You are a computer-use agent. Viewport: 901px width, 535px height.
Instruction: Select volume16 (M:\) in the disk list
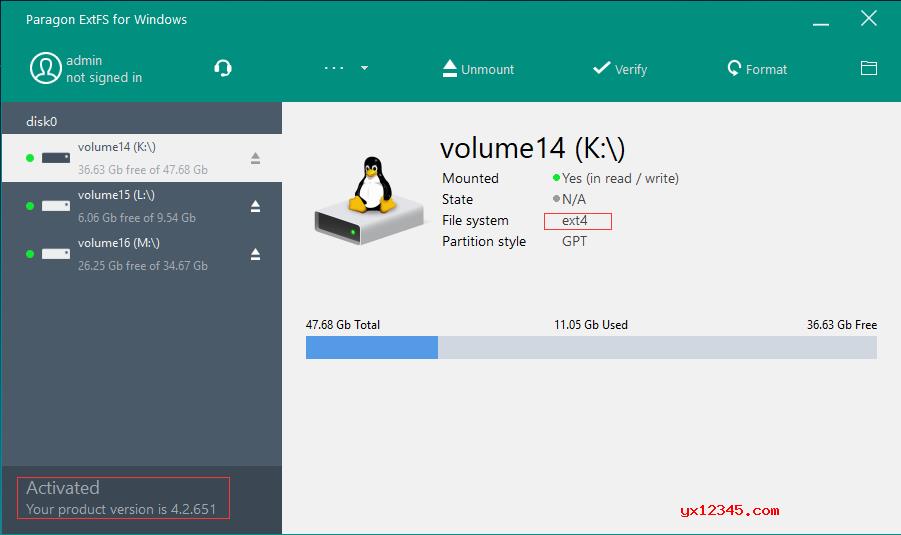142,254
